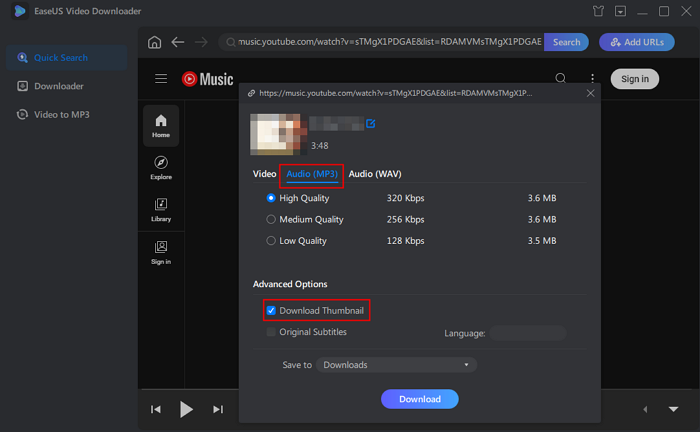
Task: Navigate back with left arrow
Action: (x=178, y=42)
